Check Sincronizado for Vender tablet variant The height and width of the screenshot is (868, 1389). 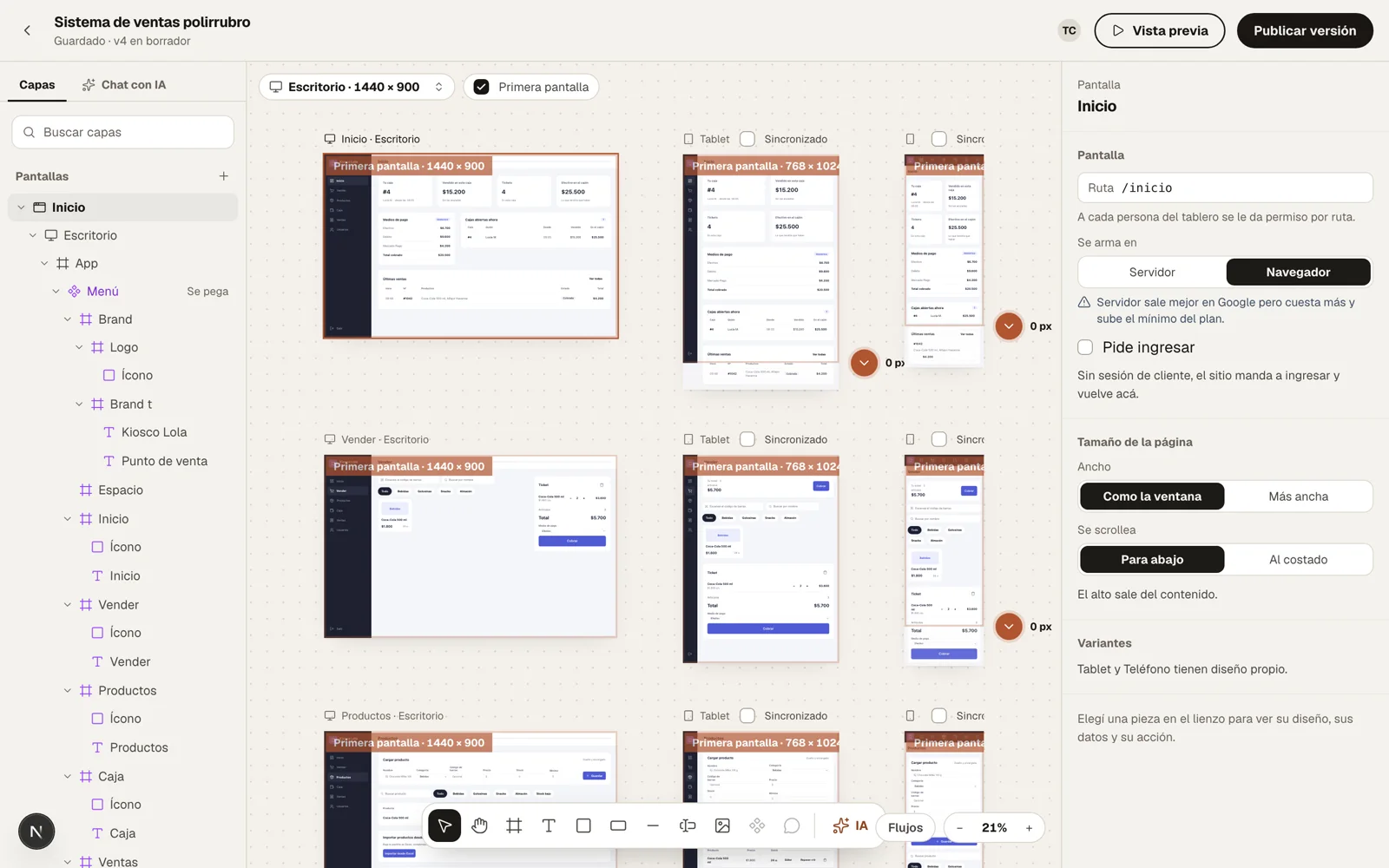pos(747,439)
